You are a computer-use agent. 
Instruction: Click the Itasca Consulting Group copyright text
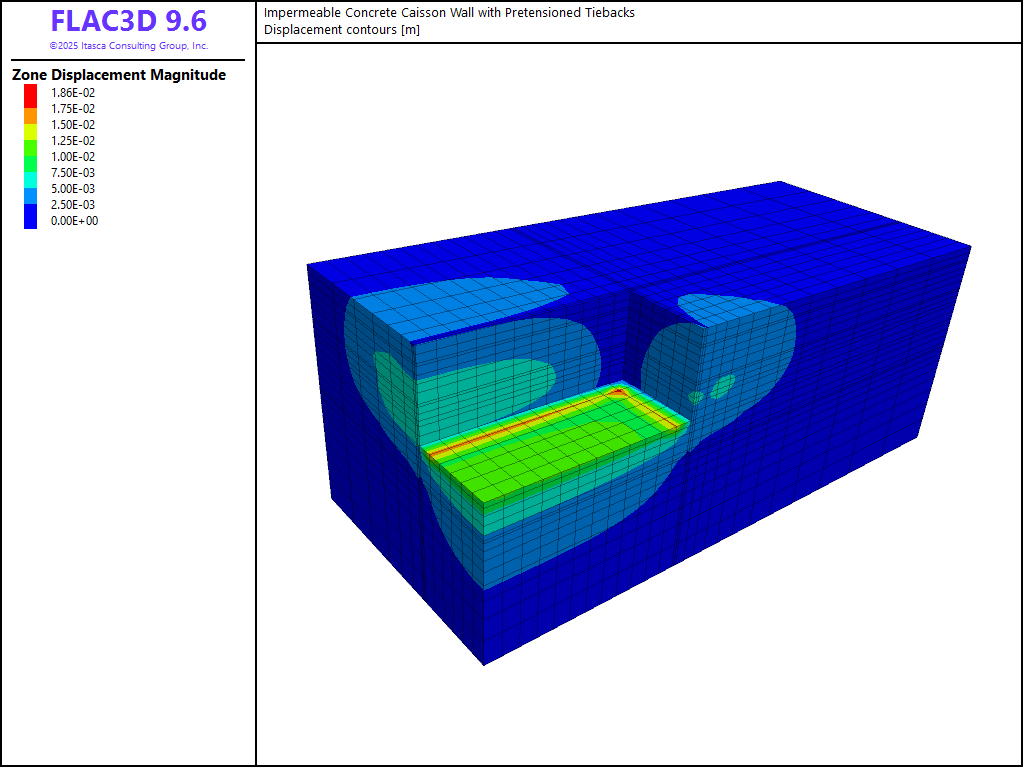click(x=128, y=46)
